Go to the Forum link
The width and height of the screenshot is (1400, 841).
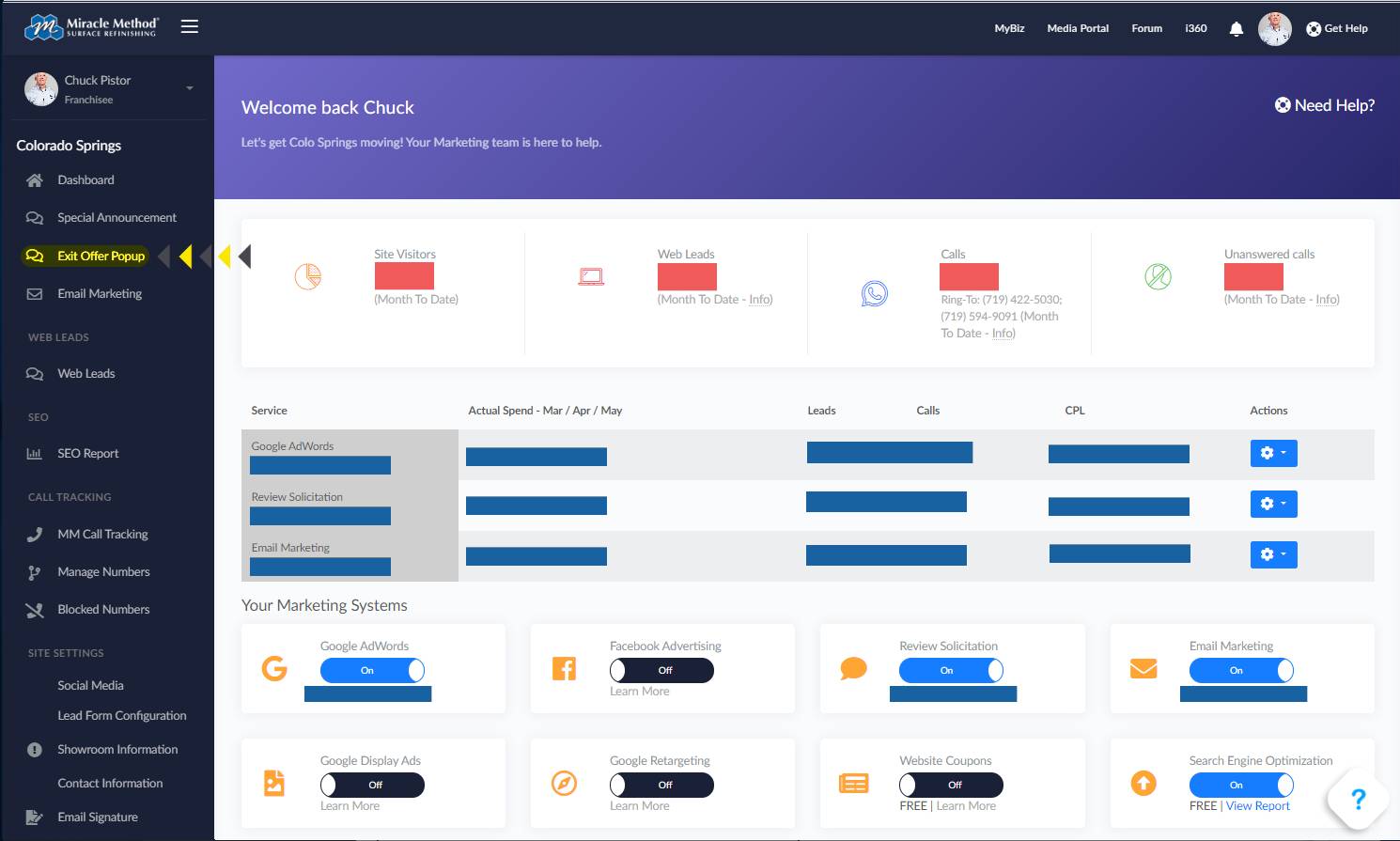[x=1146, y=29]
